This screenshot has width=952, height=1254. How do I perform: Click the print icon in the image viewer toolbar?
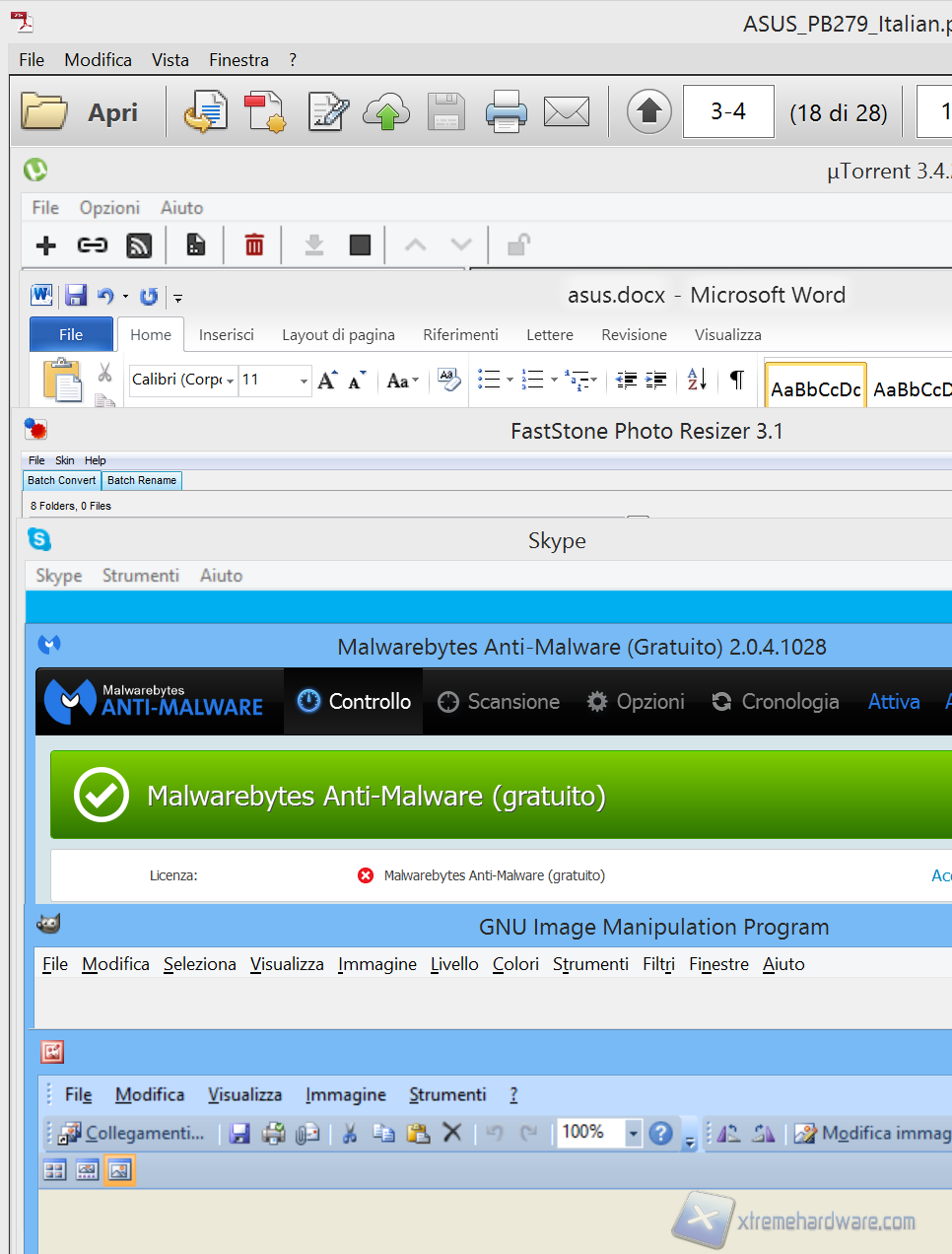(273, 1133)
